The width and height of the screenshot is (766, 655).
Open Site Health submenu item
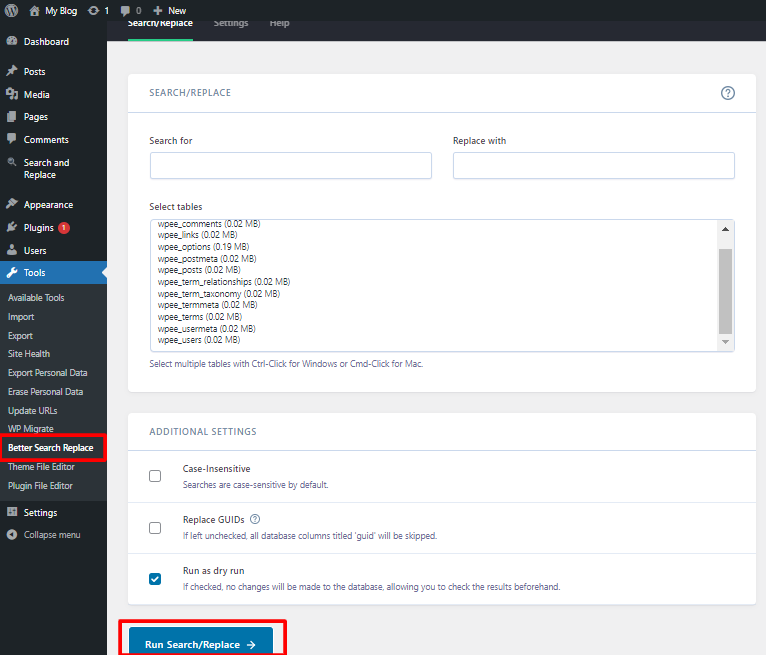point(29,354)
